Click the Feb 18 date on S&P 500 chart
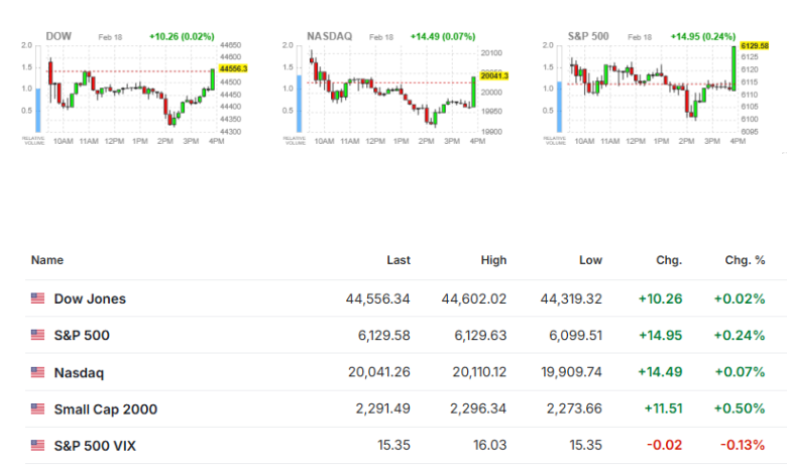 tap(640, 37)
